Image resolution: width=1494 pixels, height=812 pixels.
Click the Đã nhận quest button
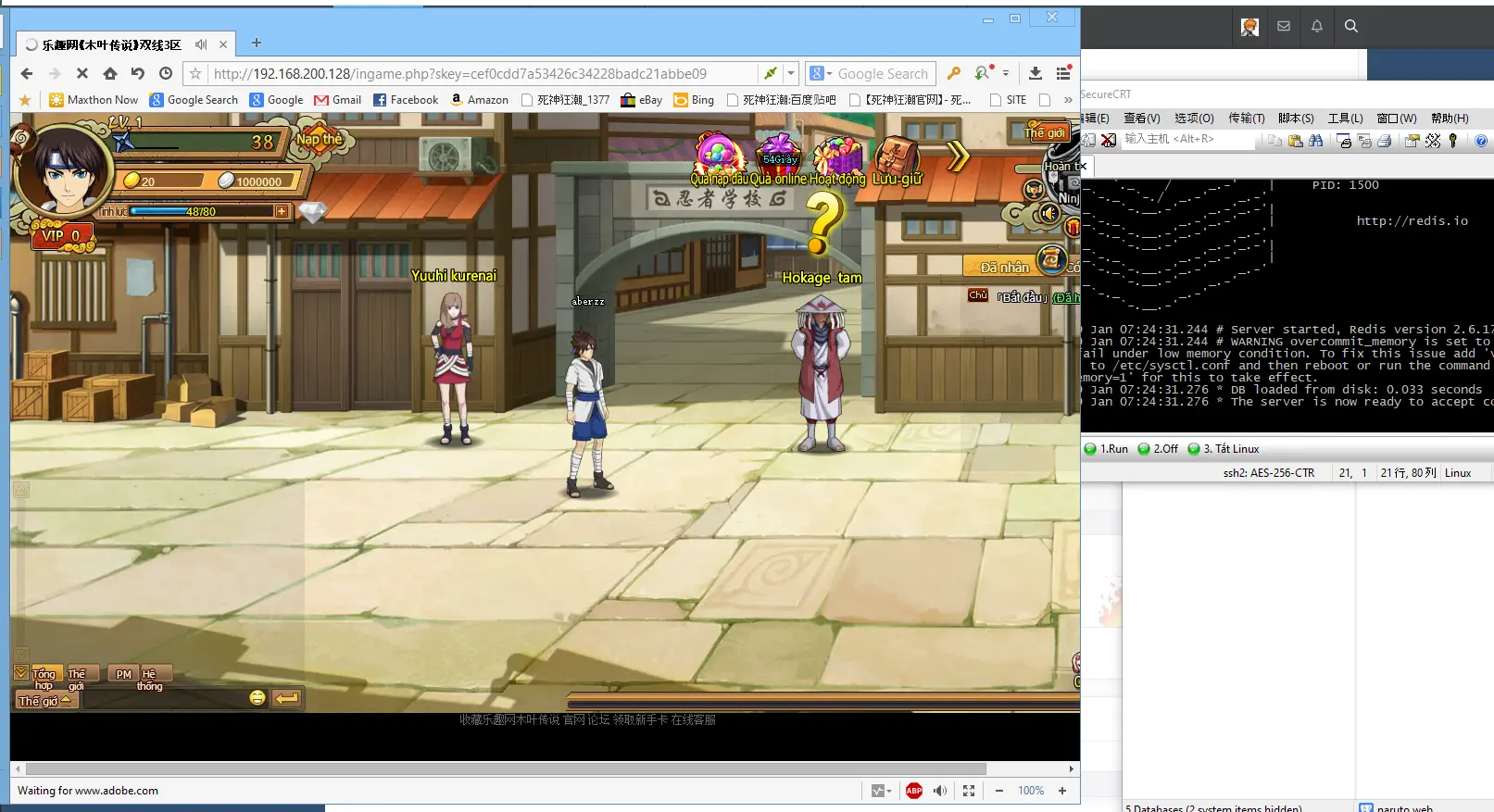pyautogui.click(x=1004, y=267)
